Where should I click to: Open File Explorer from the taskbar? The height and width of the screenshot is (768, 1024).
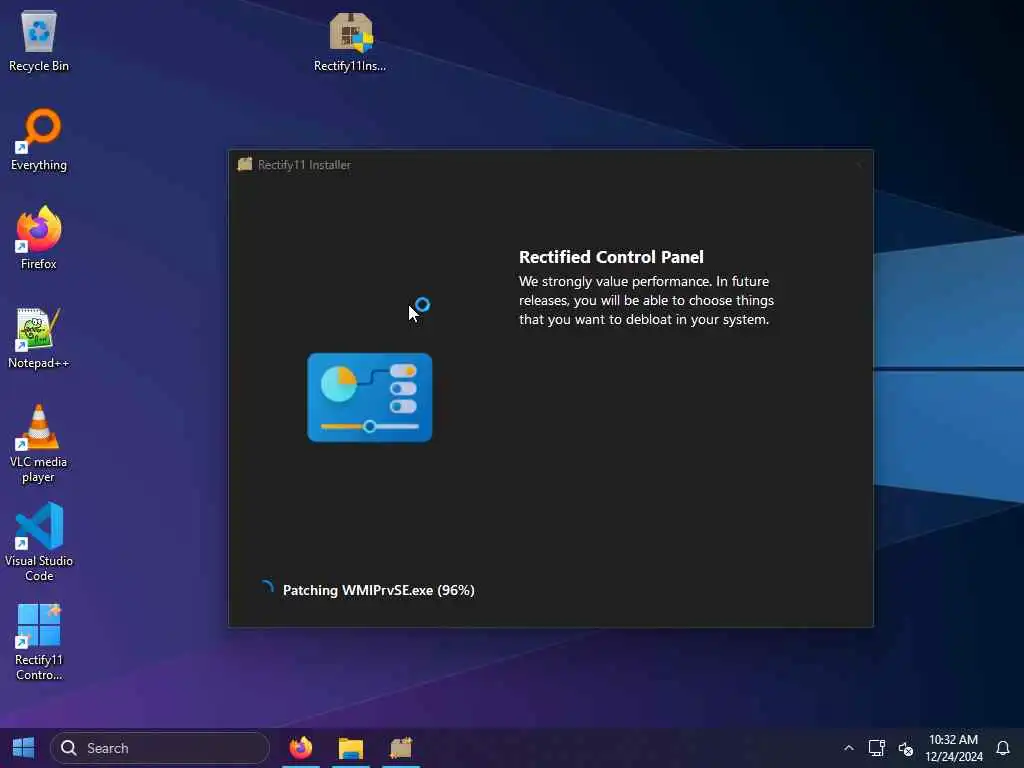click(x=351, y=748)
